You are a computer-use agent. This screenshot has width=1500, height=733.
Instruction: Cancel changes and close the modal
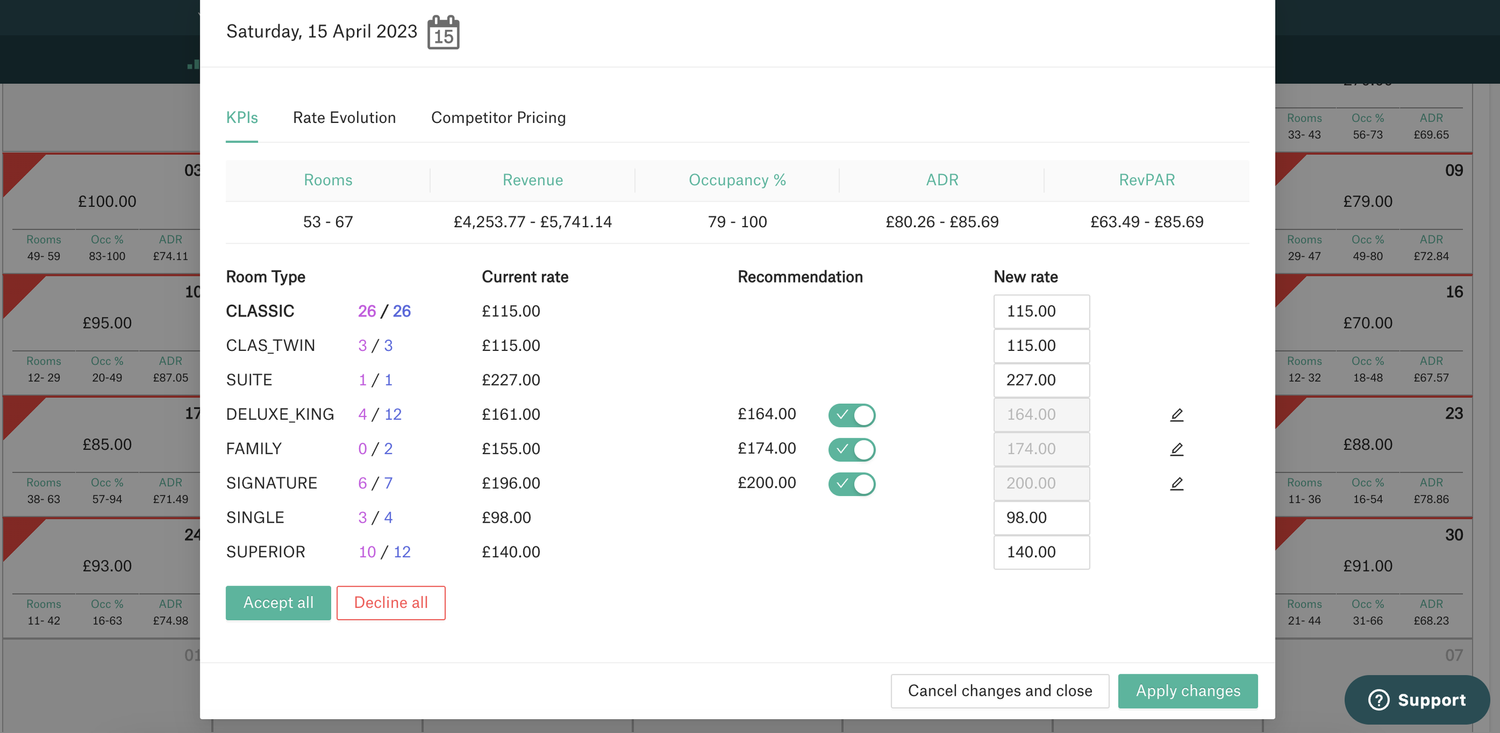(x=999, y=690)
